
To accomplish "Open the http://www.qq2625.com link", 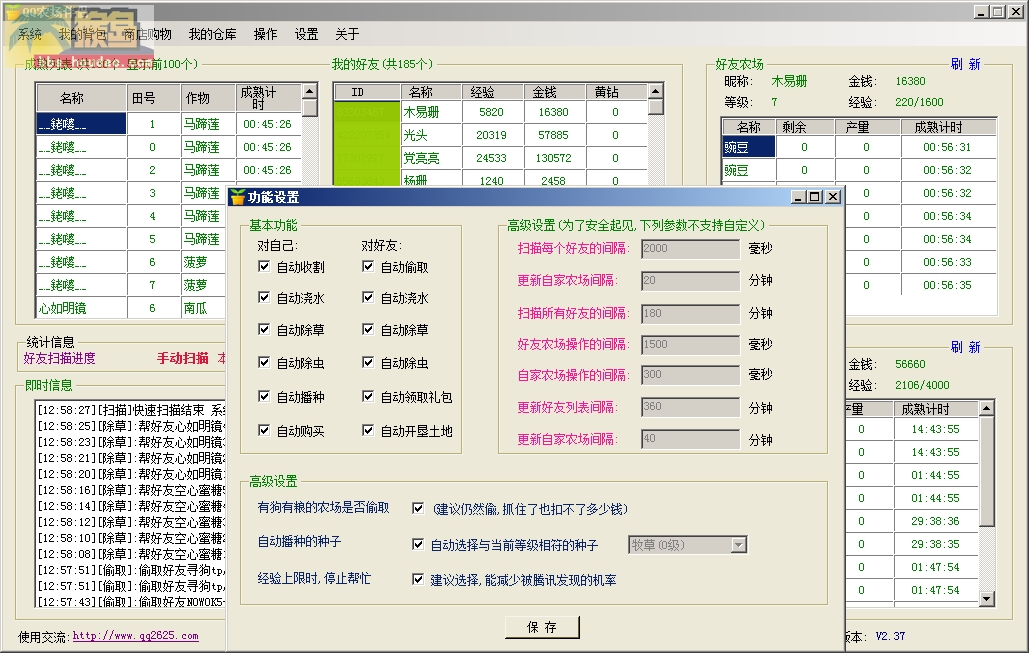I will (135, 636).
